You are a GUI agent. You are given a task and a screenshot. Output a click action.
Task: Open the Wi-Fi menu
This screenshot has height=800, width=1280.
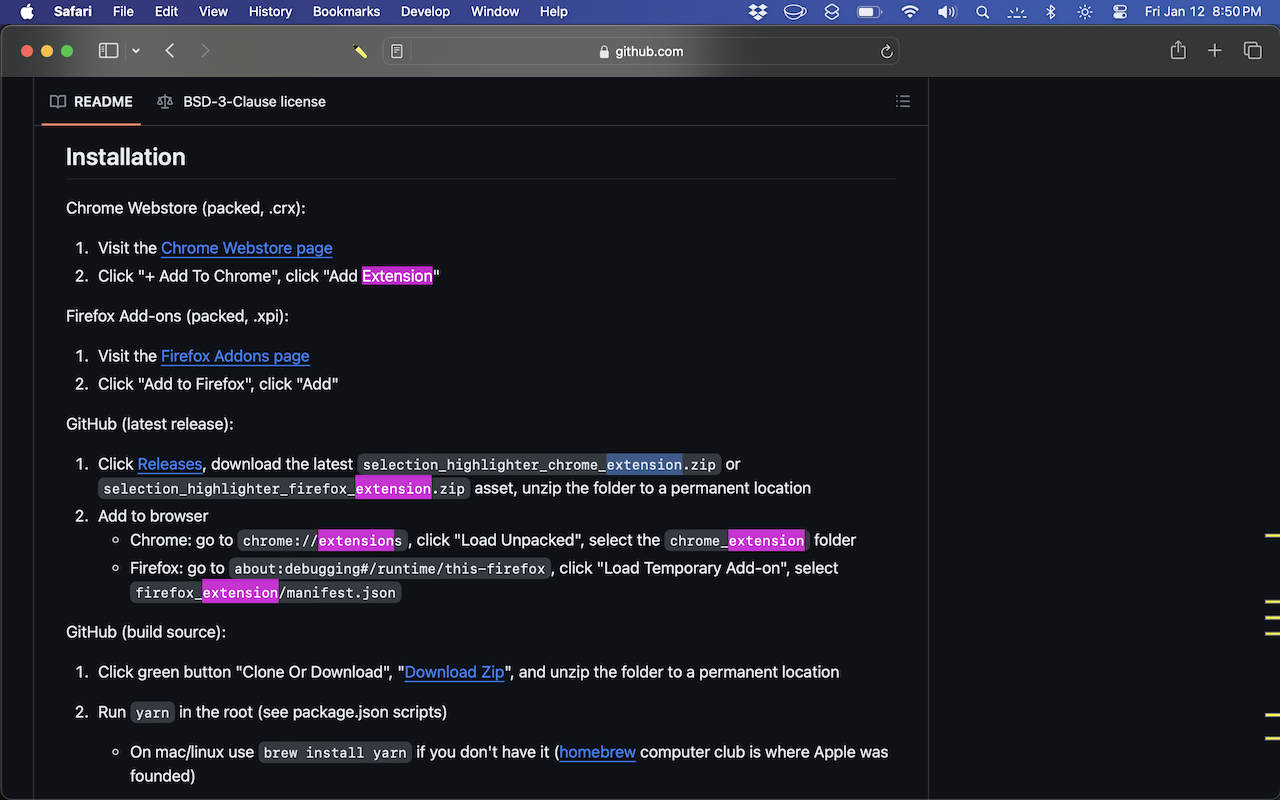pyautogui.click(x=909, y=12)
